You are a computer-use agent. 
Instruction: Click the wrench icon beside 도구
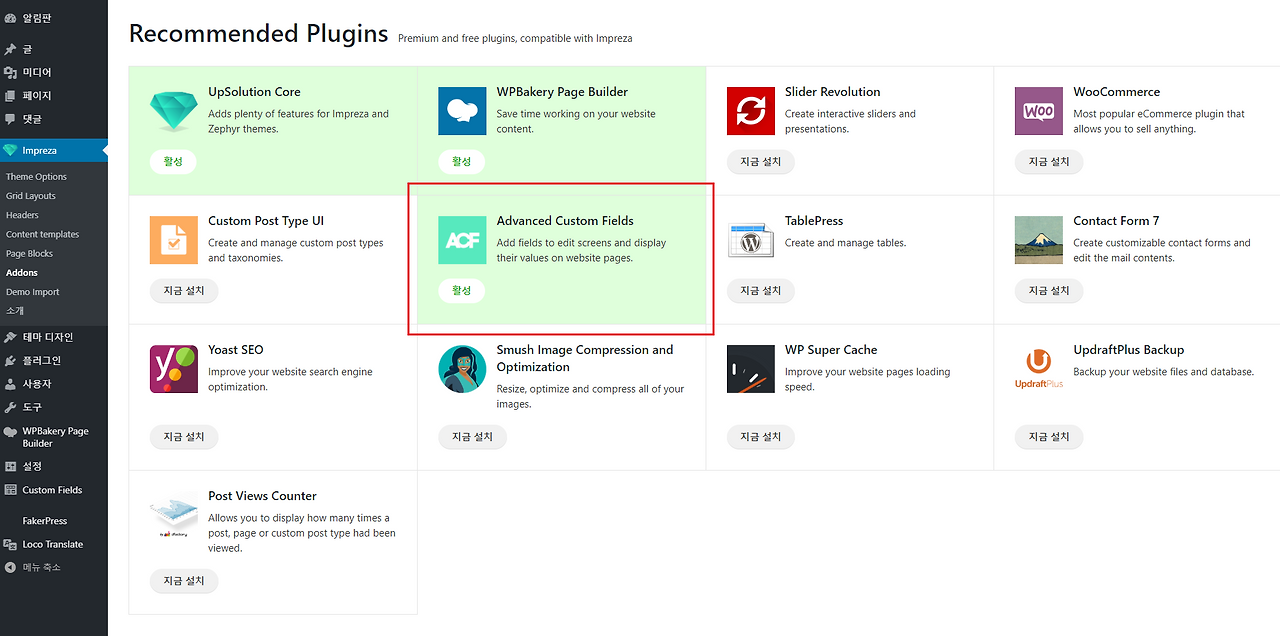tap(10, 407)
